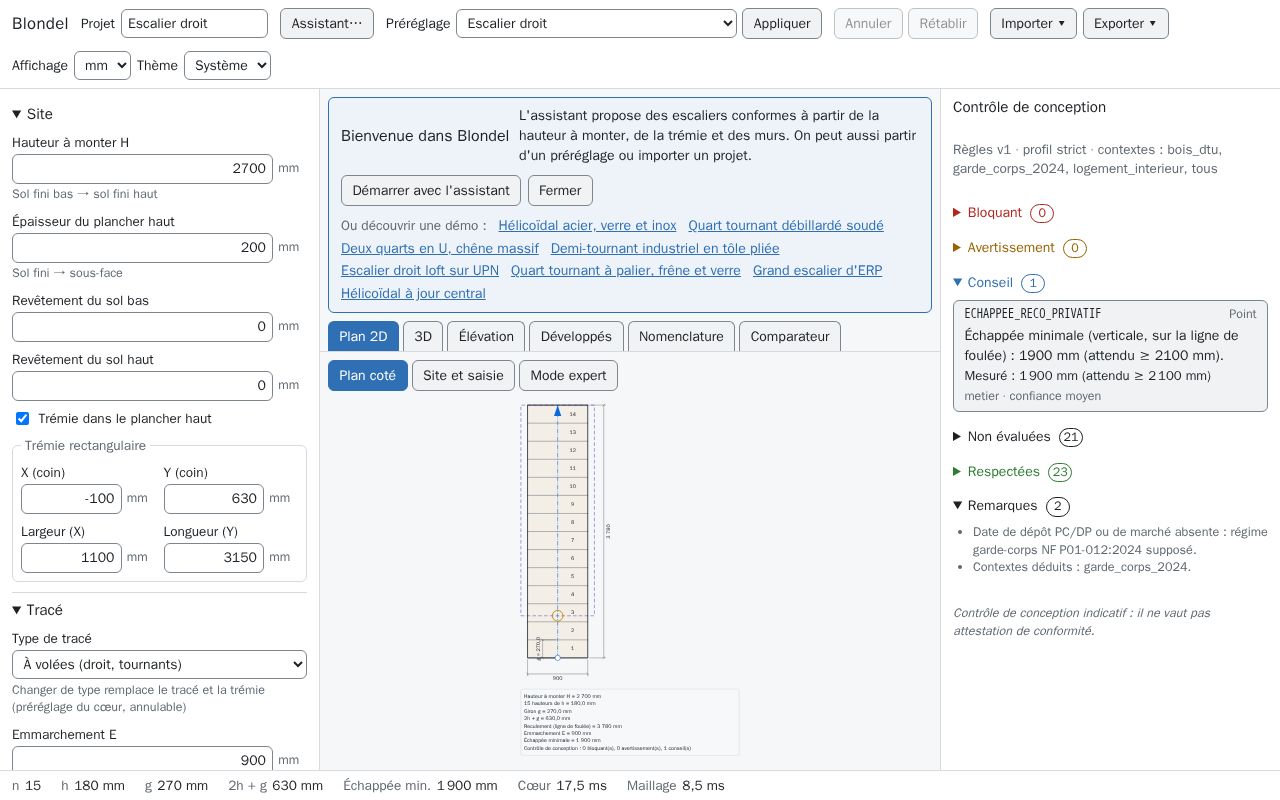Open the Deux quarts en U, chêne massif demo
Image resolution: width=1280 pixels, height=800 pixels.
pos(440,248)
